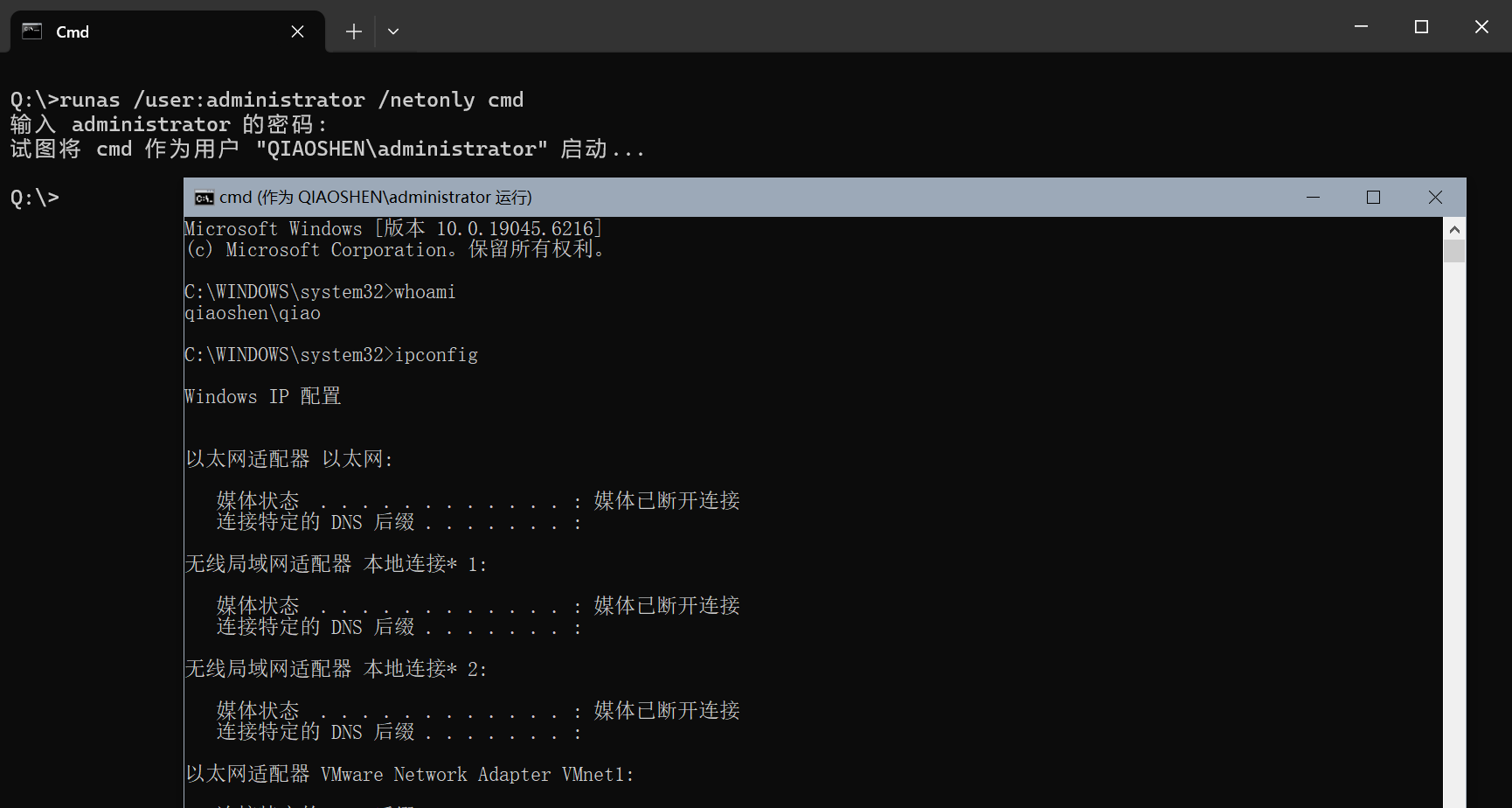This screenshot has width=1512, height=808.
Task: Expand the terminal profiles dropdown
Action: 393,31
